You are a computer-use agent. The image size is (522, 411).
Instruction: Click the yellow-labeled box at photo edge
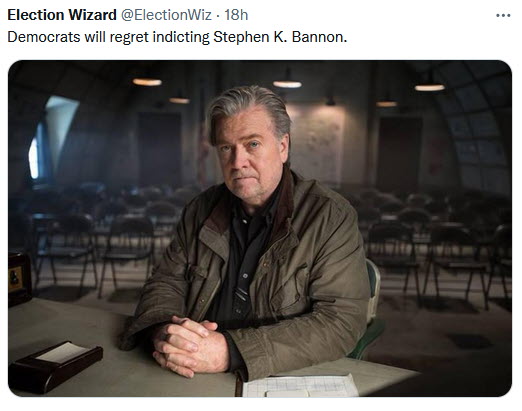[19, 279]
